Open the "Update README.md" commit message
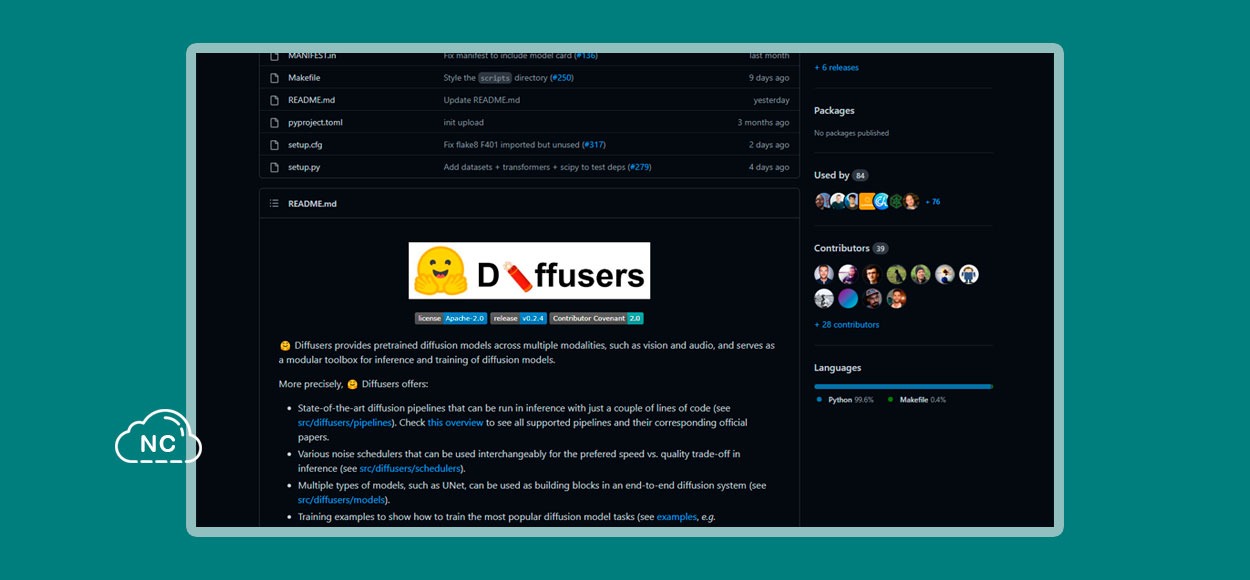1250x580 pixels. click(x=482, y=100)
